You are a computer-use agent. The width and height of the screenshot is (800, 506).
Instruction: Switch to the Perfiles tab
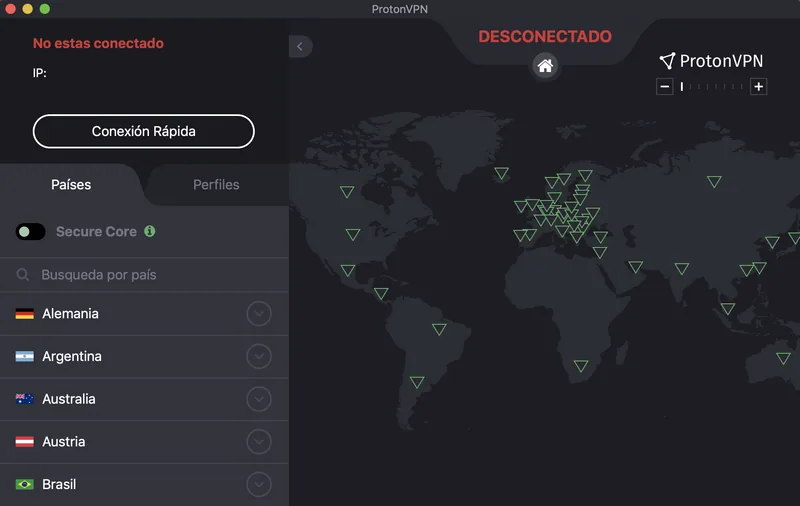[x=216, y=185]
